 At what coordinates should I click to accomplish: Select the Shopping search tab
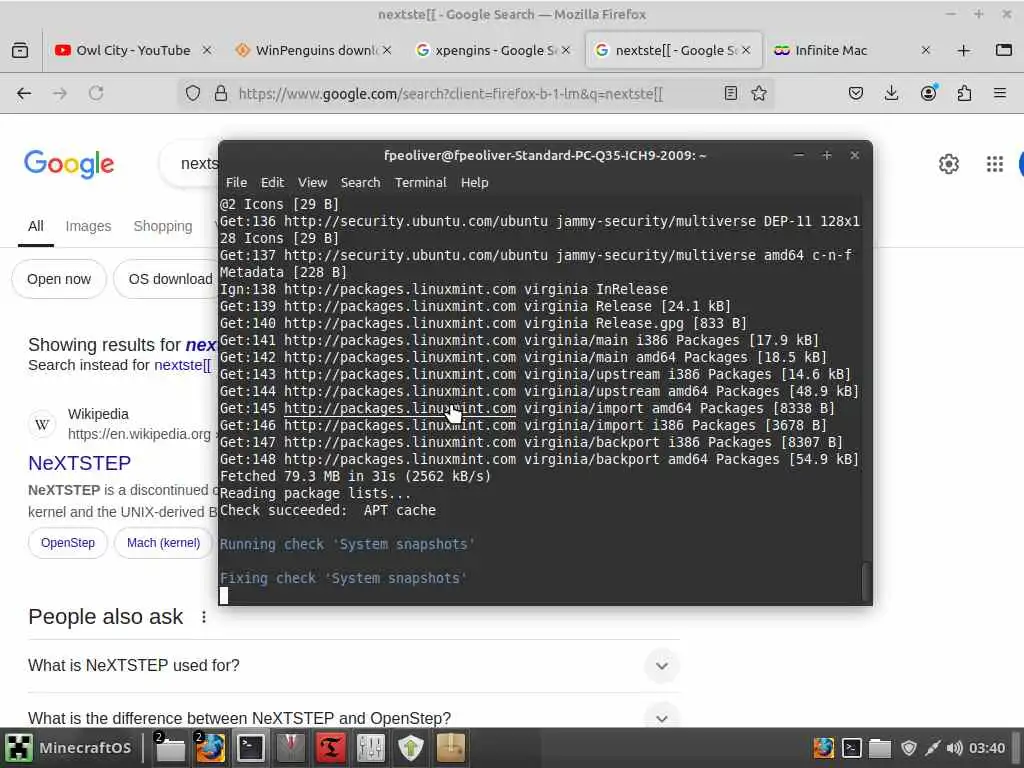163,226
